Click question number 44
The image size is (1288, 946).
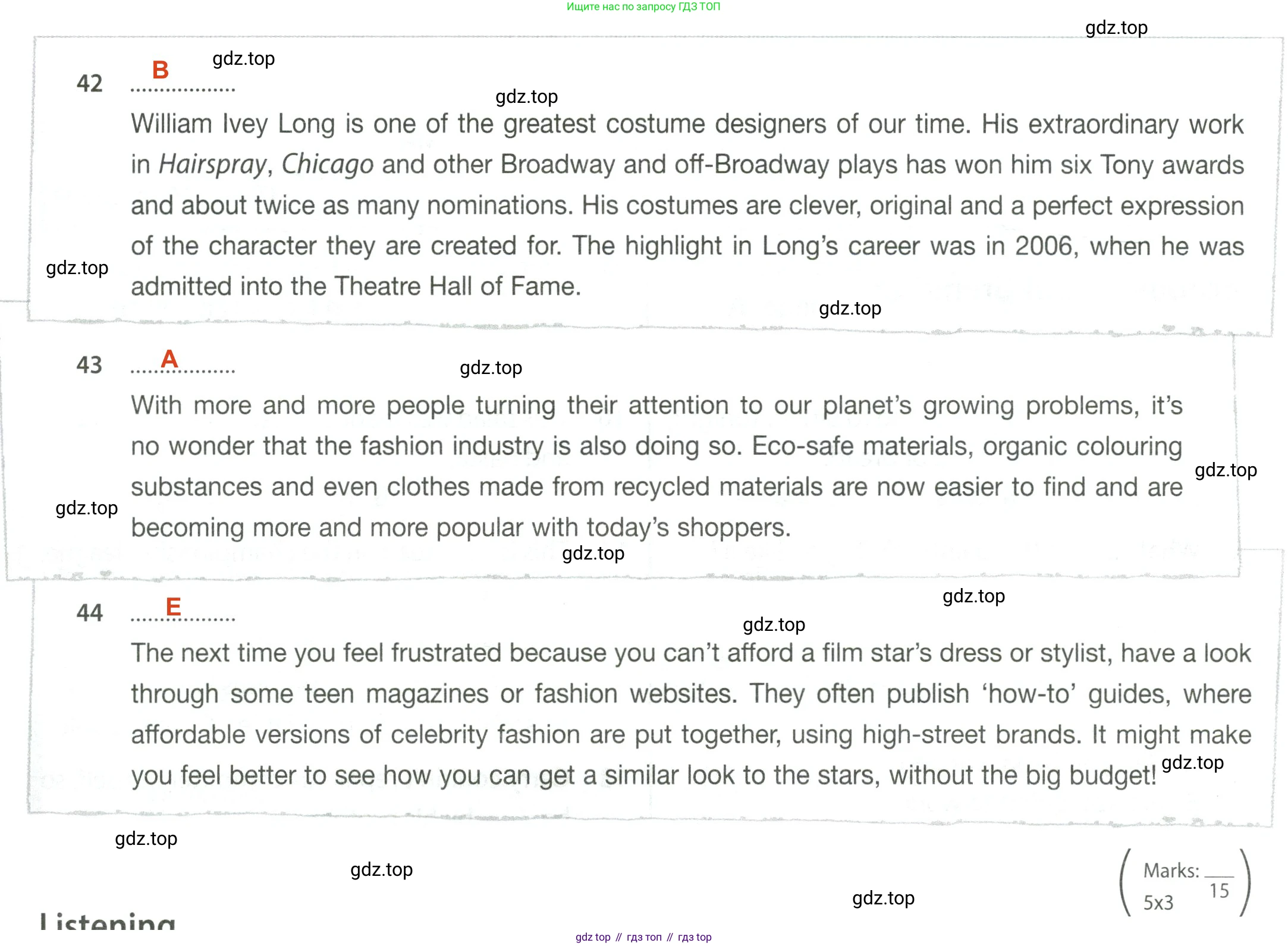coord(90,613)
